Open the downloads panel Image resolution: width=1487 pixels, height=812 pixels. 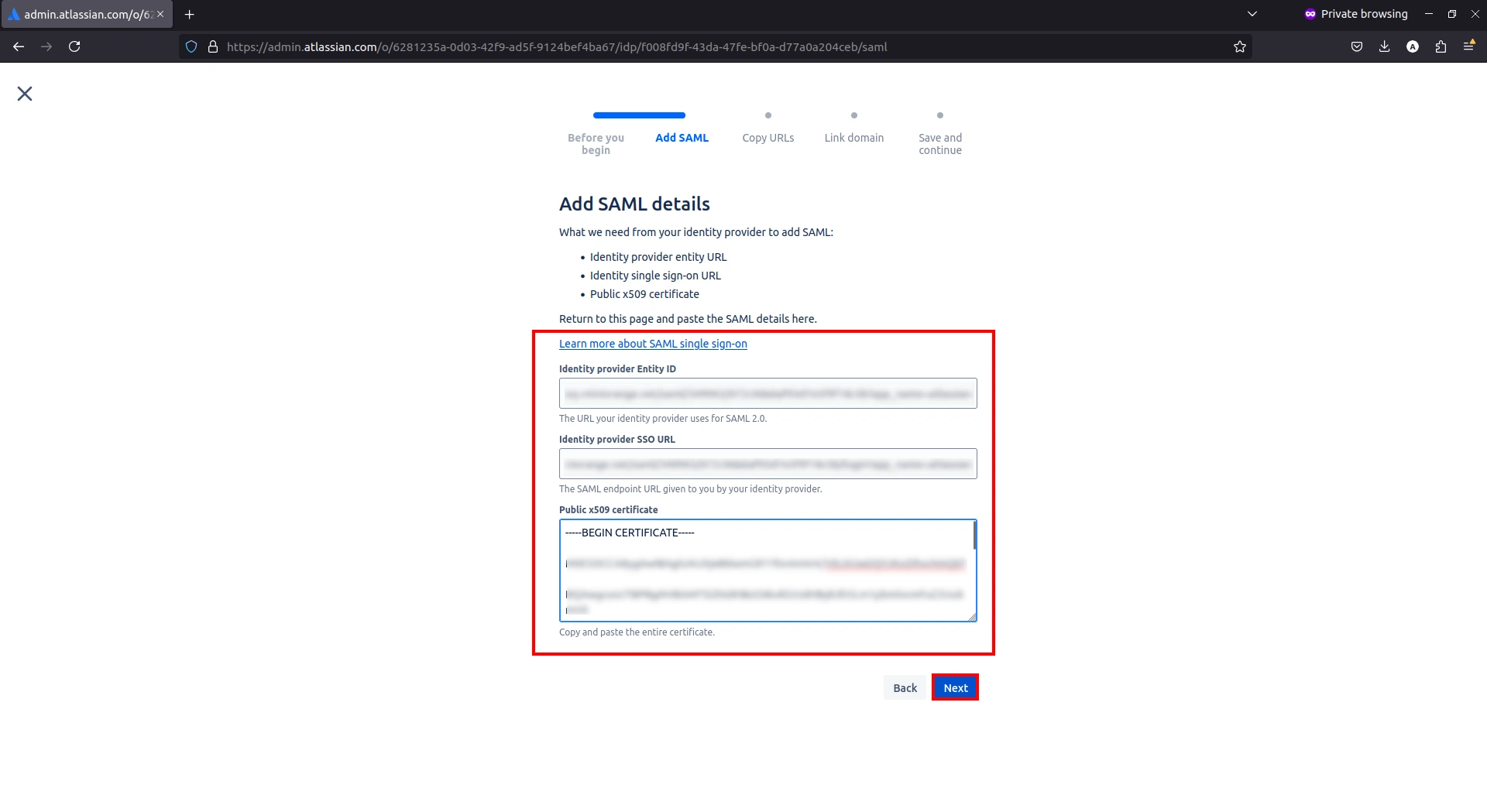pyautogui.click(x=1384, y=46)
